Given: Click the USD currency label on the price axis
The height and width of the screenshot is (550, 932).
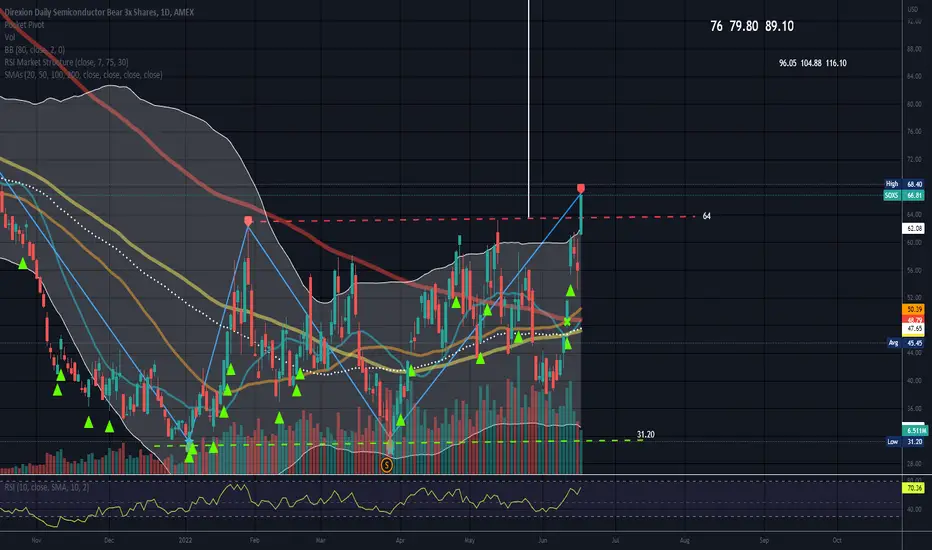Looking at the screenshot, I should [913, 9].
